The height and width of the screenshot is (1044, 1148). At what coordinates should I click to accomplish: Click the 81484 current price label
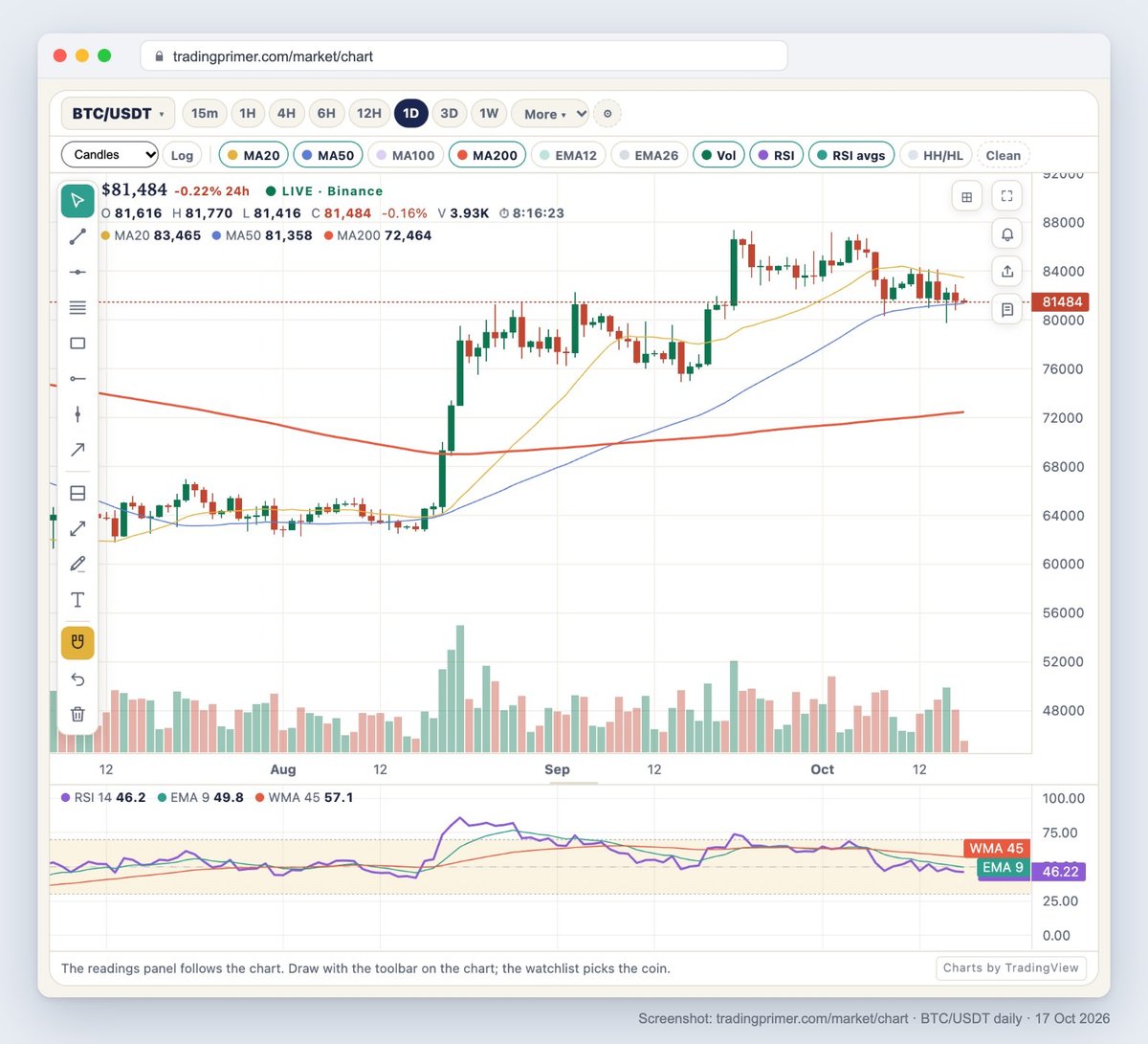click(x=1062, y=301)
